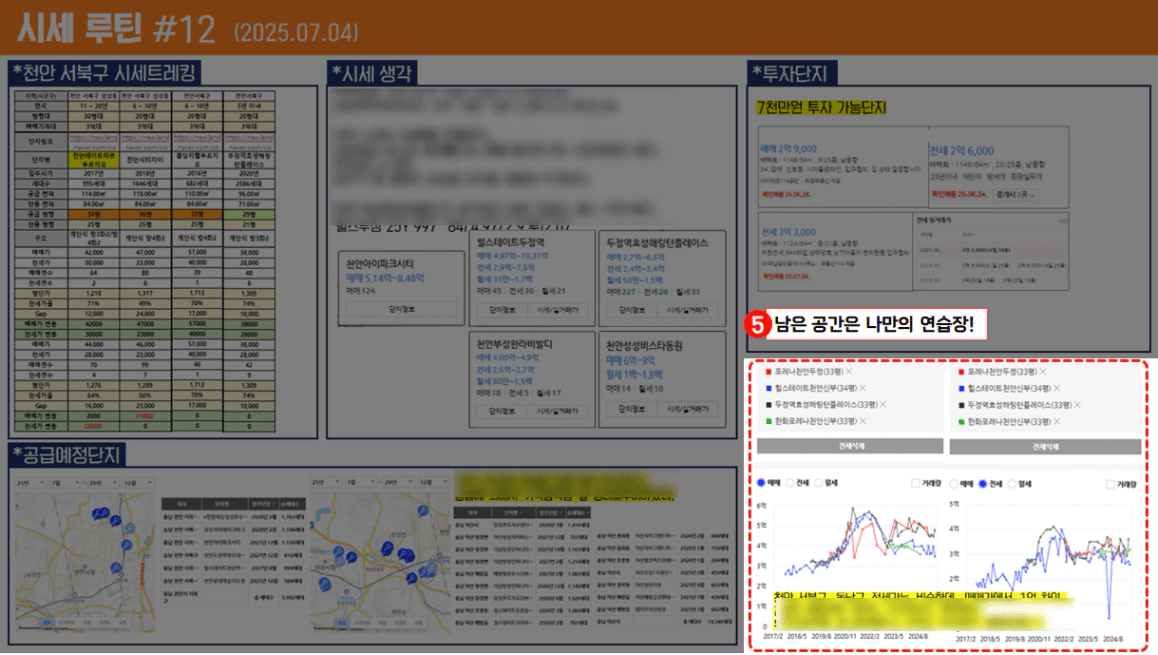This screenshot has height=655, width=1158.
Task: Remove 힐스테이트천안신부 from the right chart list
Action: pos(1057,388)
